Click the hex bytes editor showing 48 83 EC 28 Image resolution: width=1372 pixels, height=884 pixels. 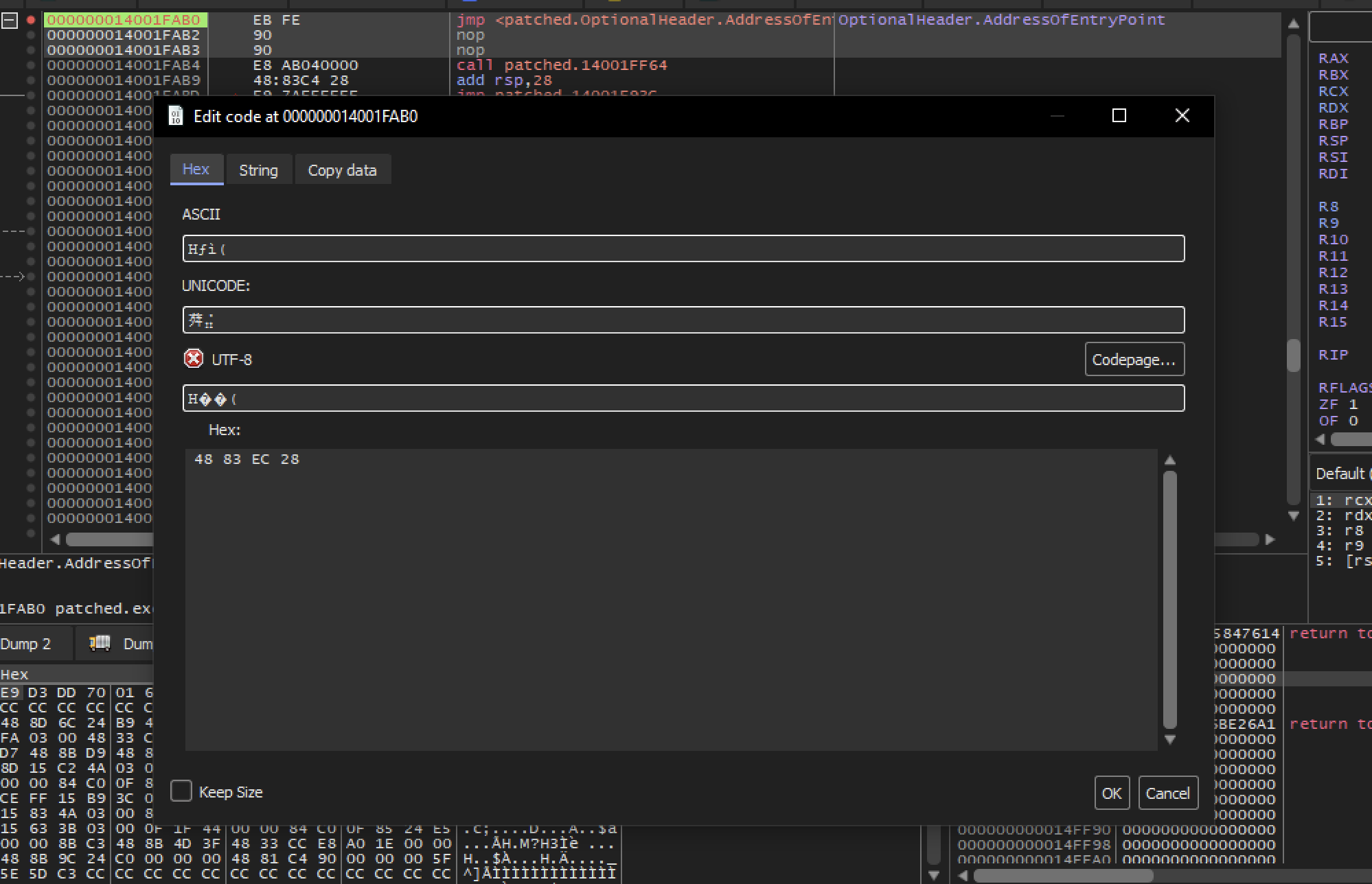pos(671,599)
